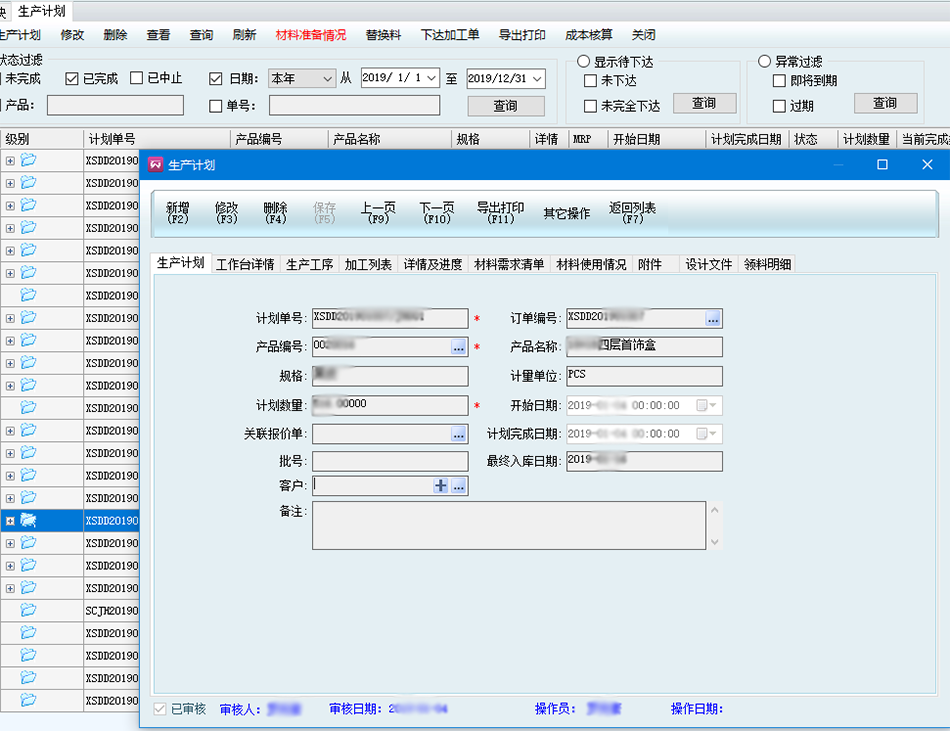Open the start date 2019/1/1 picker
The height and width of the screenshot is (731, 950).
431,78
